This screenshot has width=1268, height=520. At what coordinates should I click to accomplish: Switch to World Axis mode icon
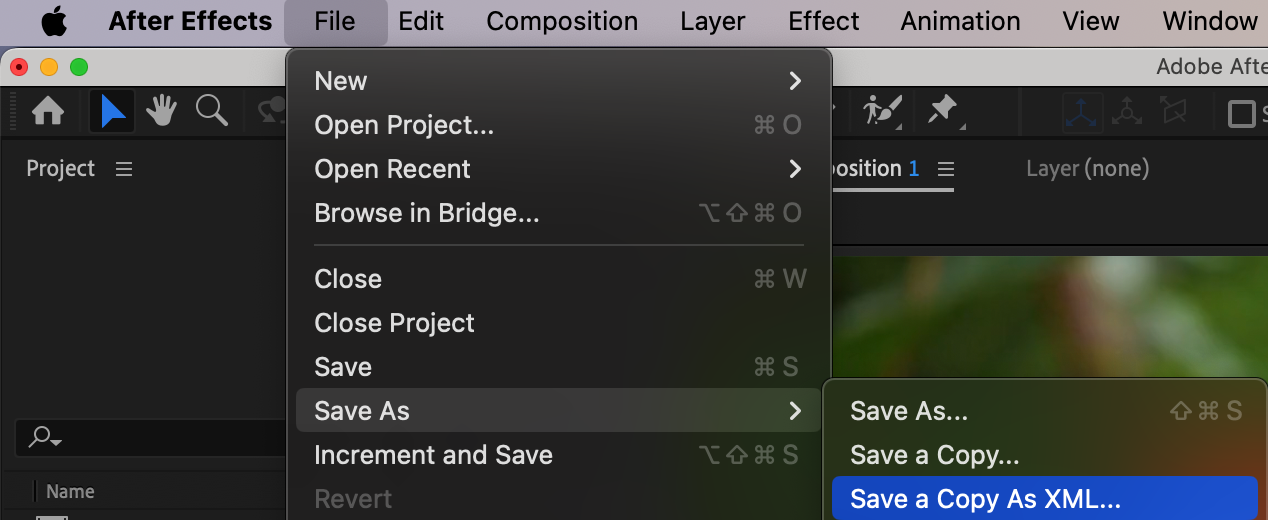[1127, 112]
